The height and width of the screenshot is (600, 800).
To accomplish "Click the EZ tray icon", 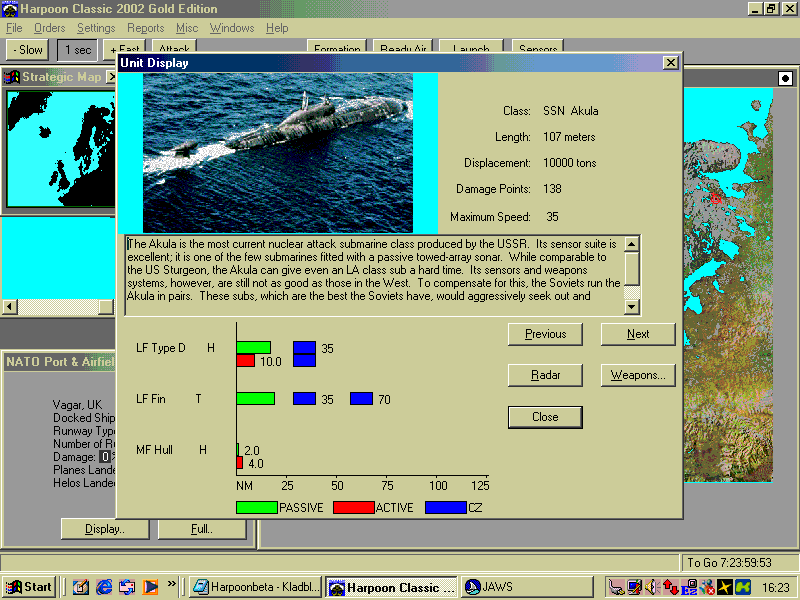I will 689,587.
